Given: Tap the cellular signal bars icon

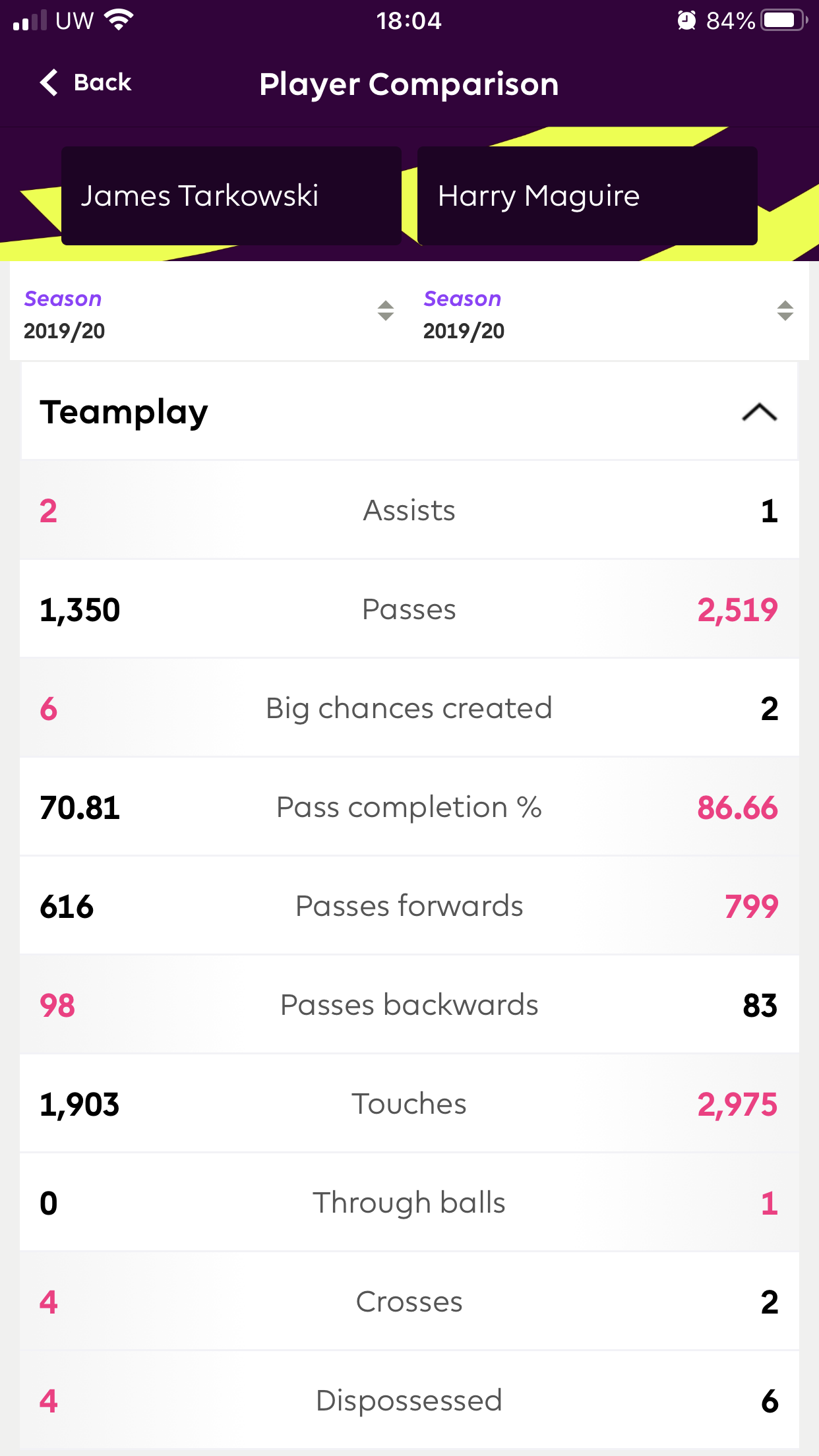Looking at the screenshot, I should (30, 21).
